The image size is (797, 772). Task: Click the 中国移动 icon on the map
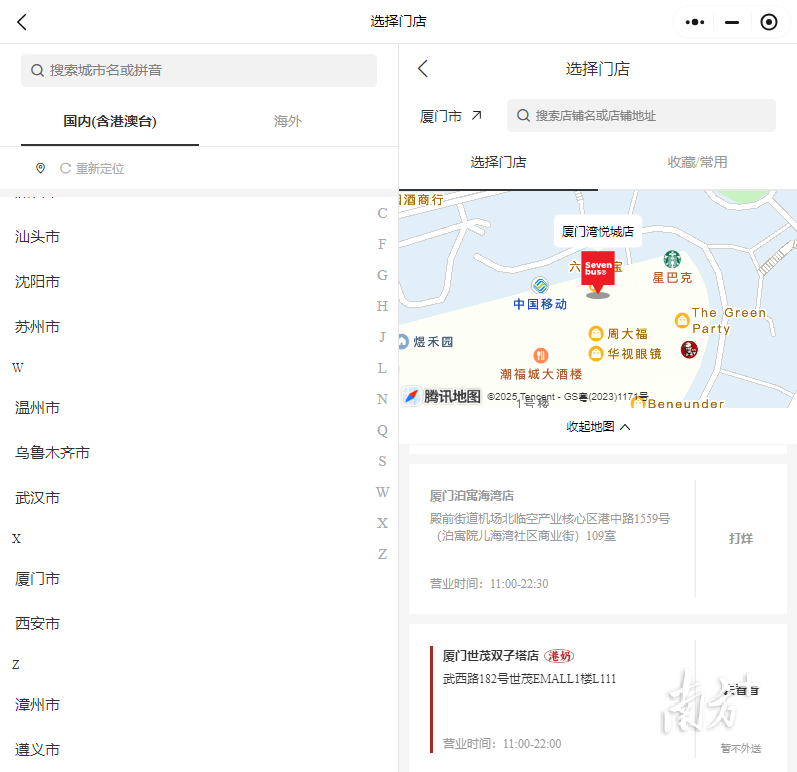540,286
